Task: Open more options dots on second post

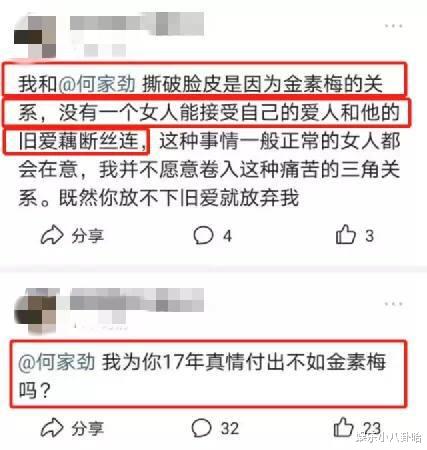Action: click(x=394, y=304)
